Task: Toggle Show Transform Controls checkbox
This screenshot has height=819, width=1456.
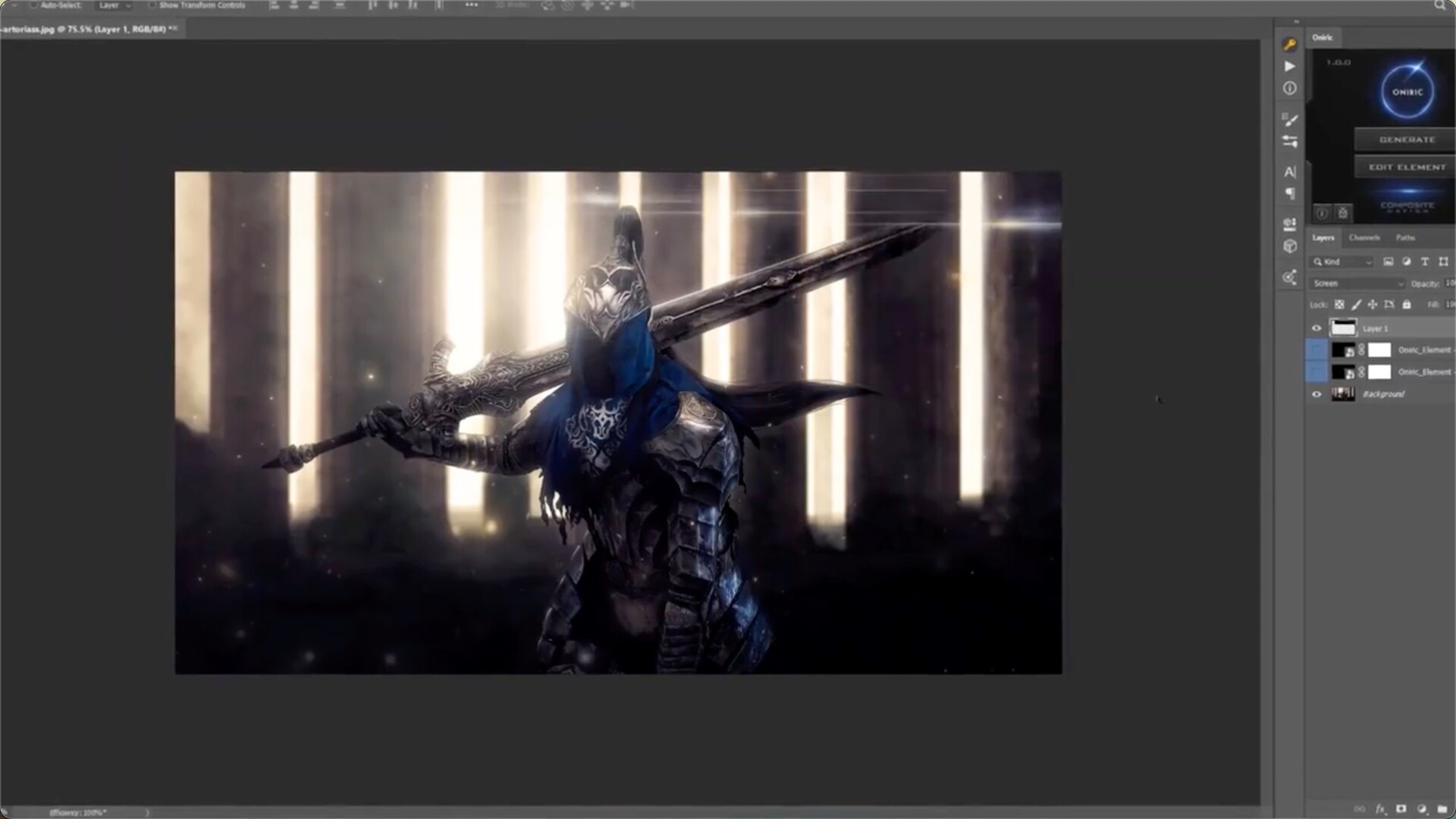Action: click(152, 5)
